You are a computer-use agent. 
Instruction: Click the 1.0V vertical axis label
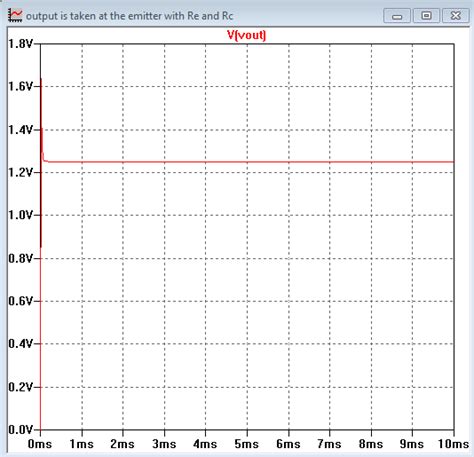pyautogui.click(x=21, y=215)
